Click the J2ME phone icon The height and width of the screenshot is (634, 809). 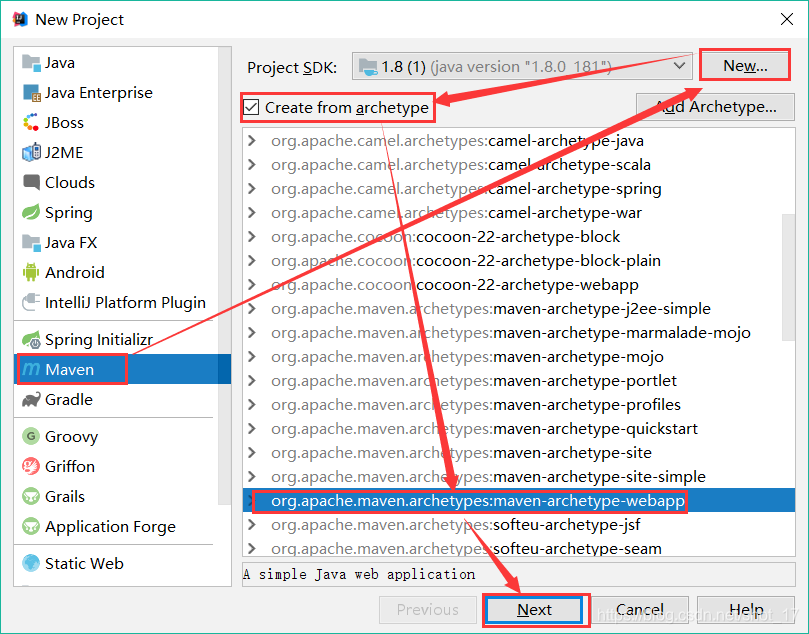(x=31, y=153)
